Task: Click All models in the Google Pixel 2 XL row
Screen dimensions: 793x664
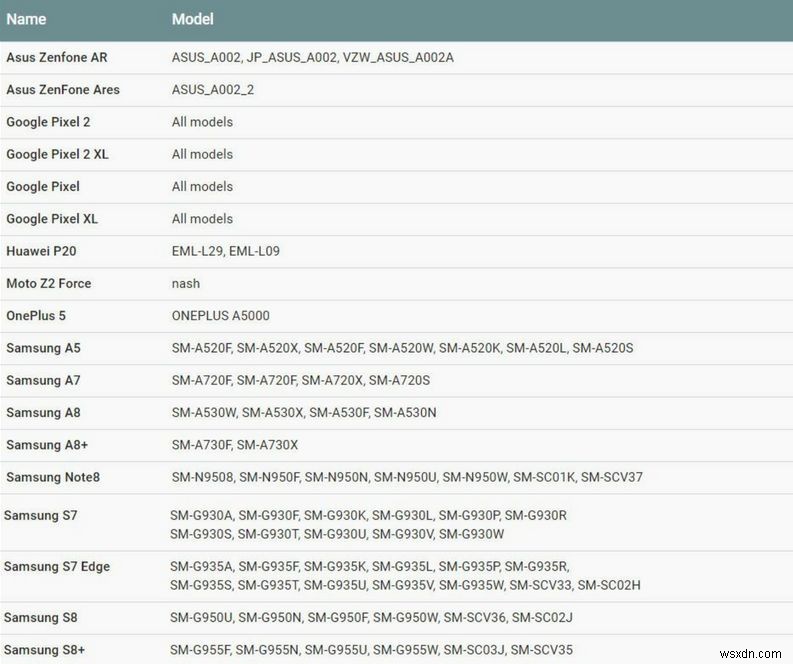Action: tap(202, 155)
